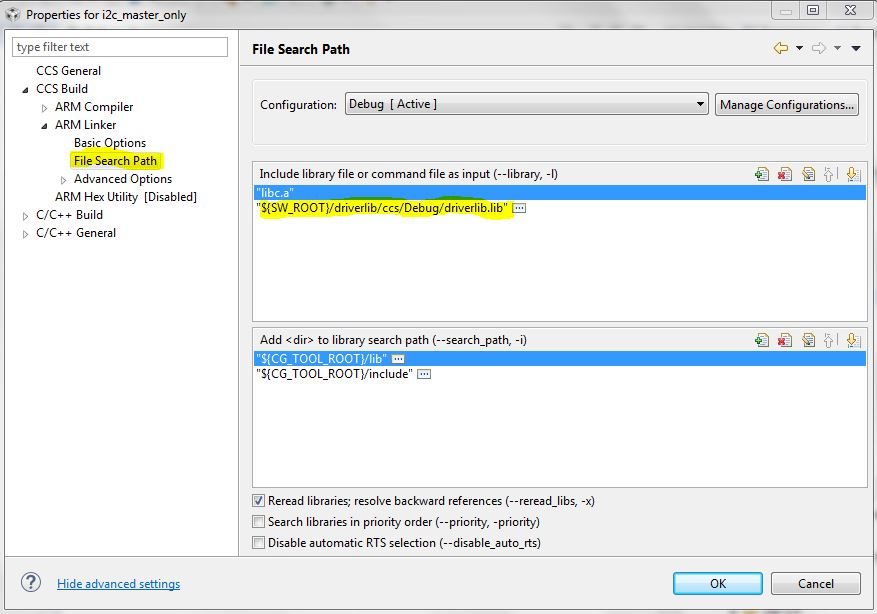Toggle Reread libraries checkbox
Image resolution: width=877 pixels, height=614 pixels.
(258, 500)
